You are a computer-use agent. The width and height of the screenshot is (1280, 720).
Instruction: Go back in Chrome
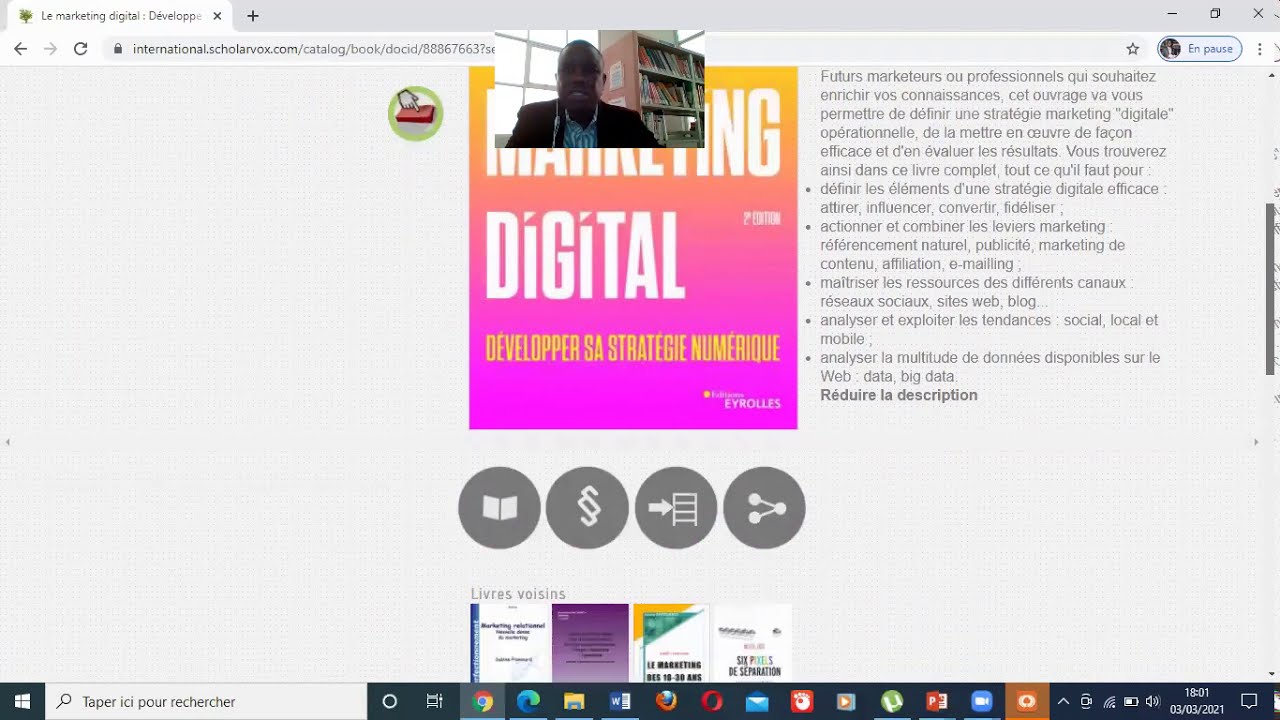20,49
